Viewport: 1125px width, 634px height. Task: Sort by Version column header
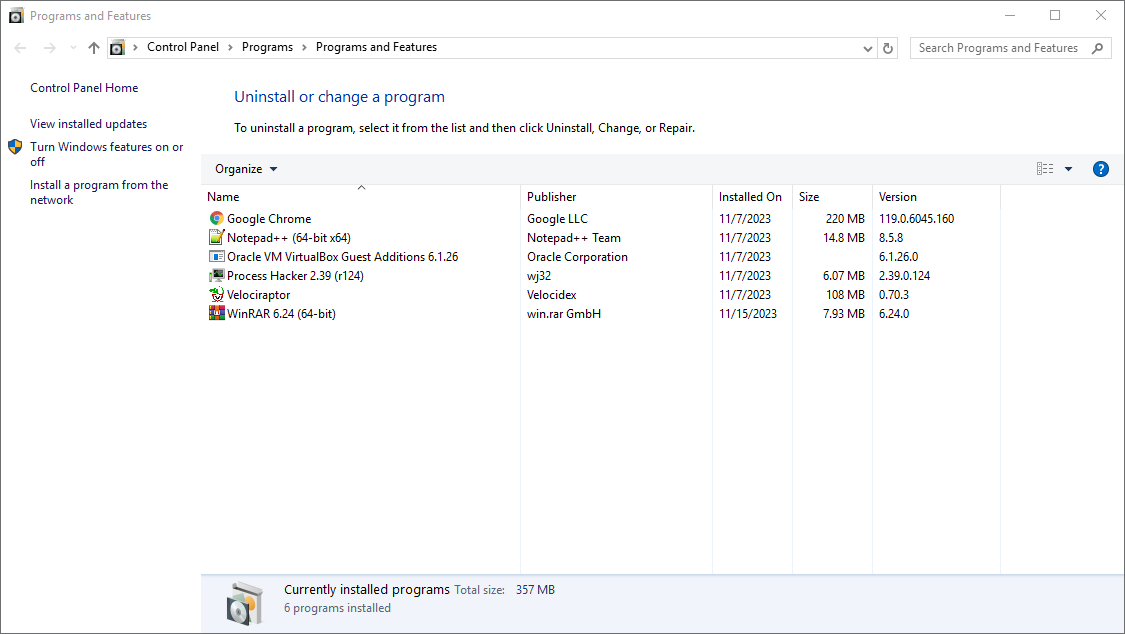(x=936, y=197)
